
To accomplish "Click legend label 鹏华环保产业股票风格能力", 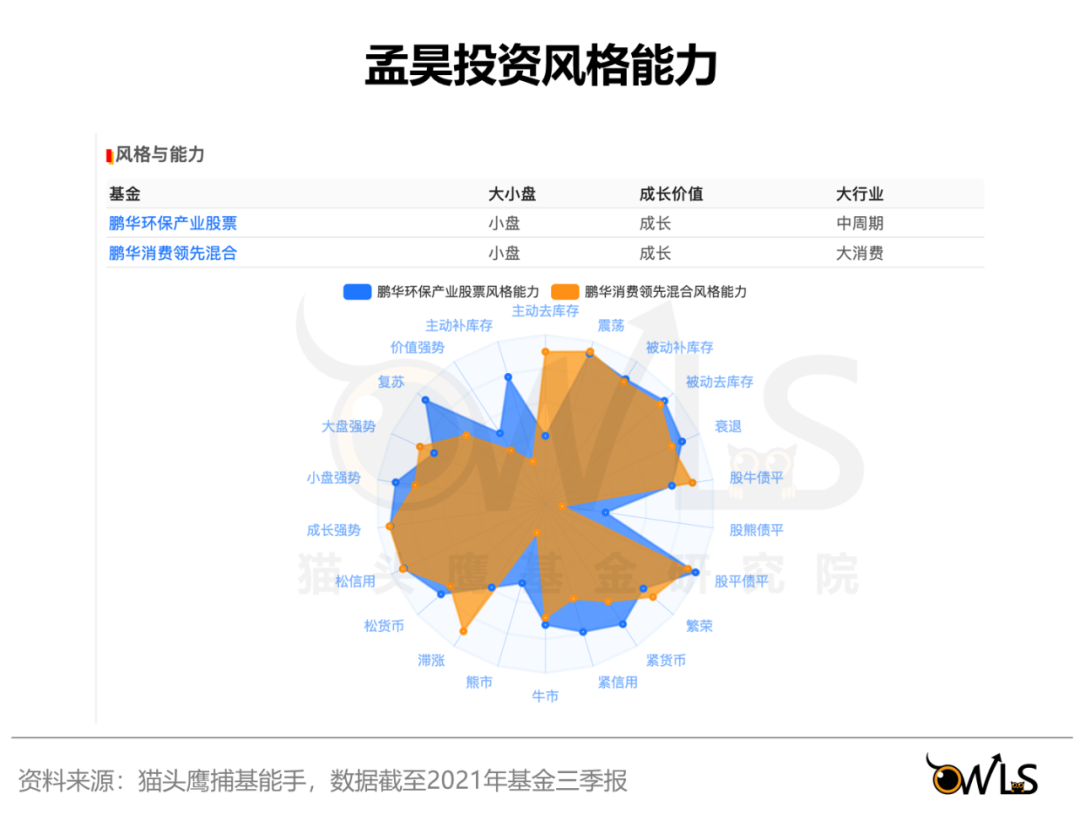I will point(458,292).
